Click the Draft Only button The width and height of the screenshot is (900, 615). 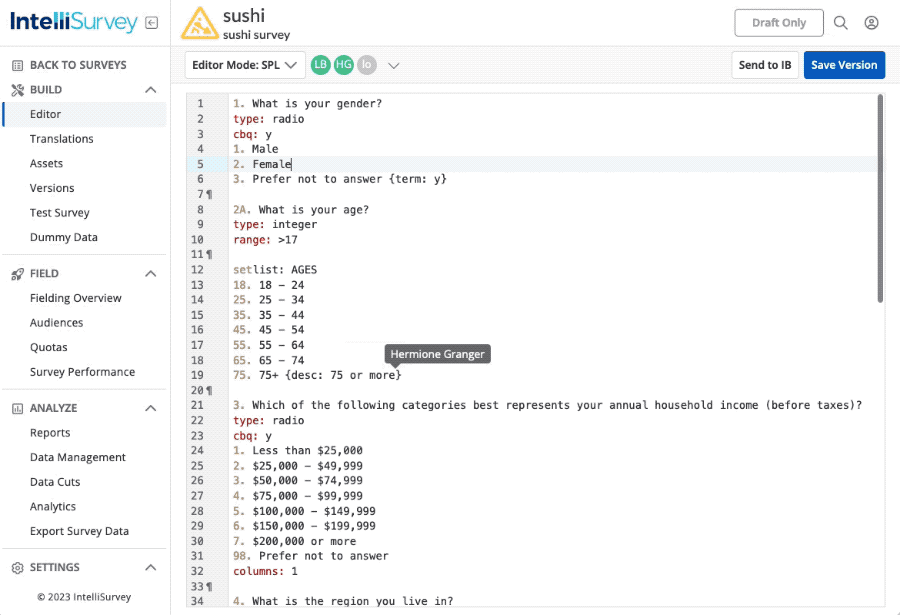click(x=779, y=22)
